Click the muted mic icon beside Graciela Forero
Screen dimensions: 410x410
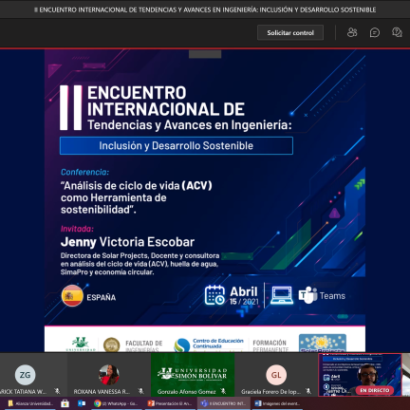(308, 391)
